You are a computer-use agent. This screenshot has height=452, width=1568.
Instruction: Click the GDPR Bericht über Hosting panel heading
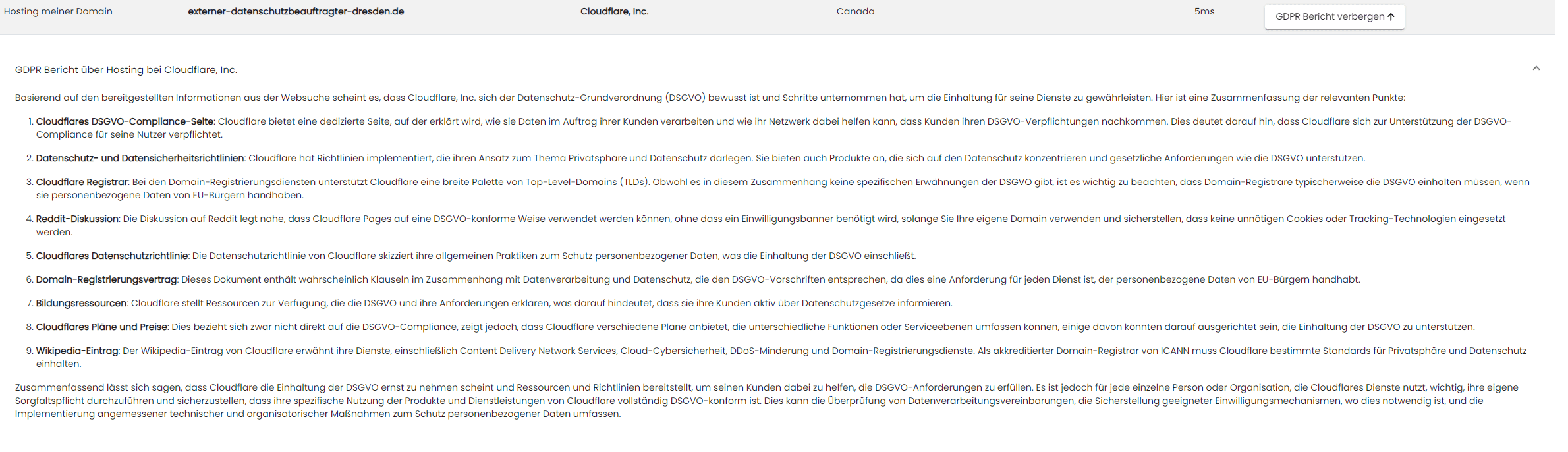126,70
